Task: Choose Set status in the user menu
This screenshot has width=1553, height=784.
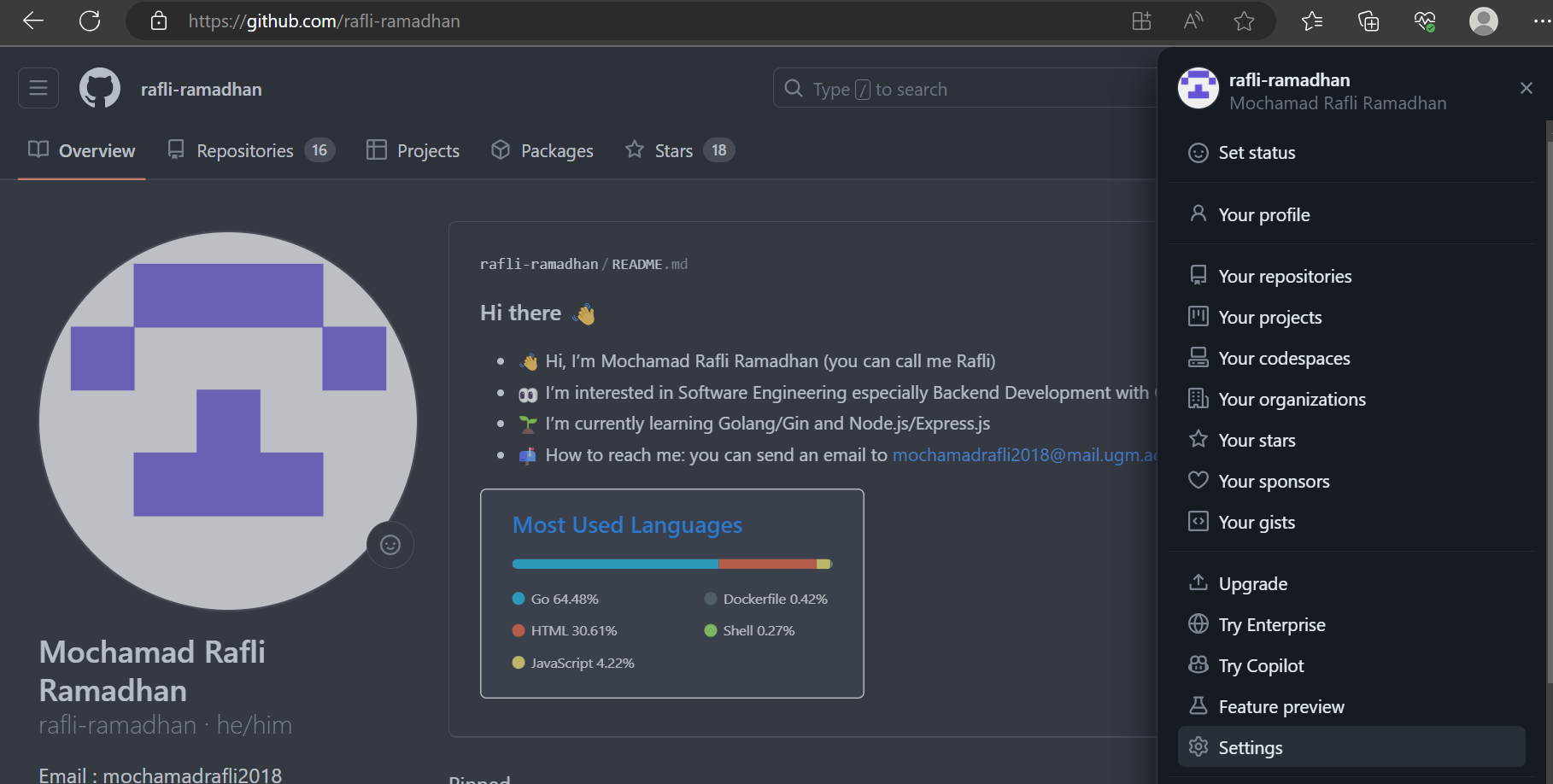Action: (1257, 153)
